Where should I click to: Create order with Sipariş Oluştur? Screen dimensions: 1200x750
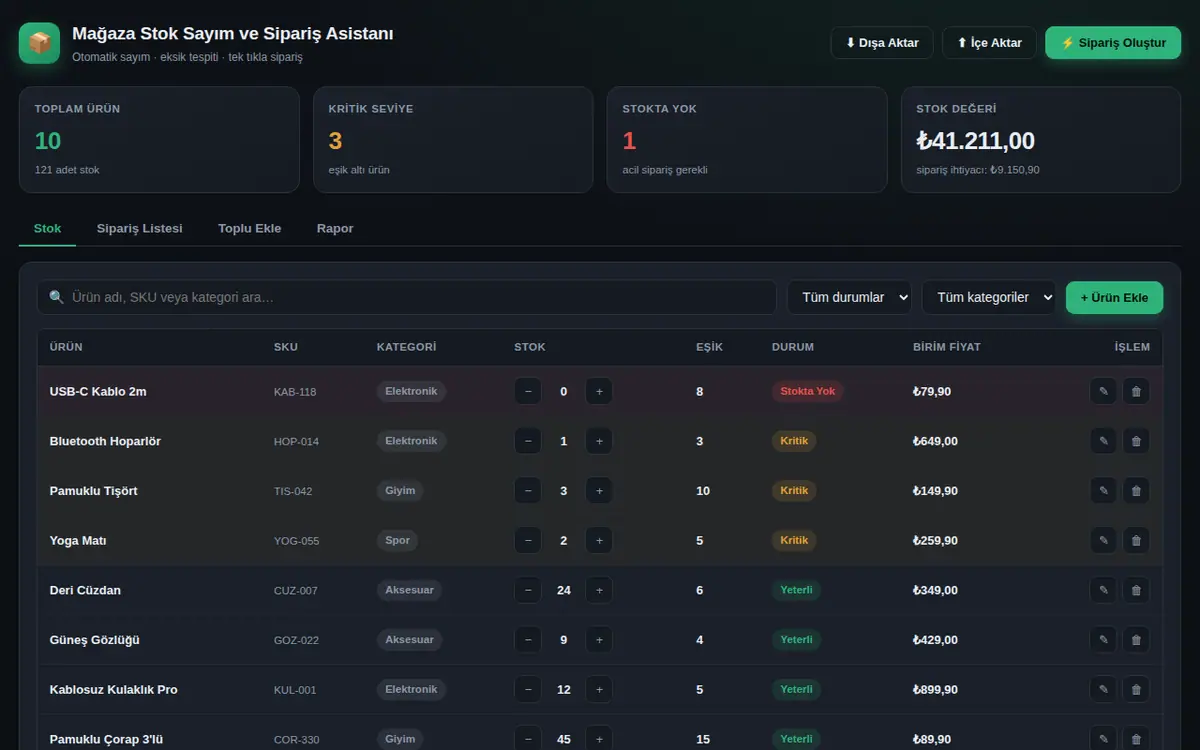(1113, 43)
